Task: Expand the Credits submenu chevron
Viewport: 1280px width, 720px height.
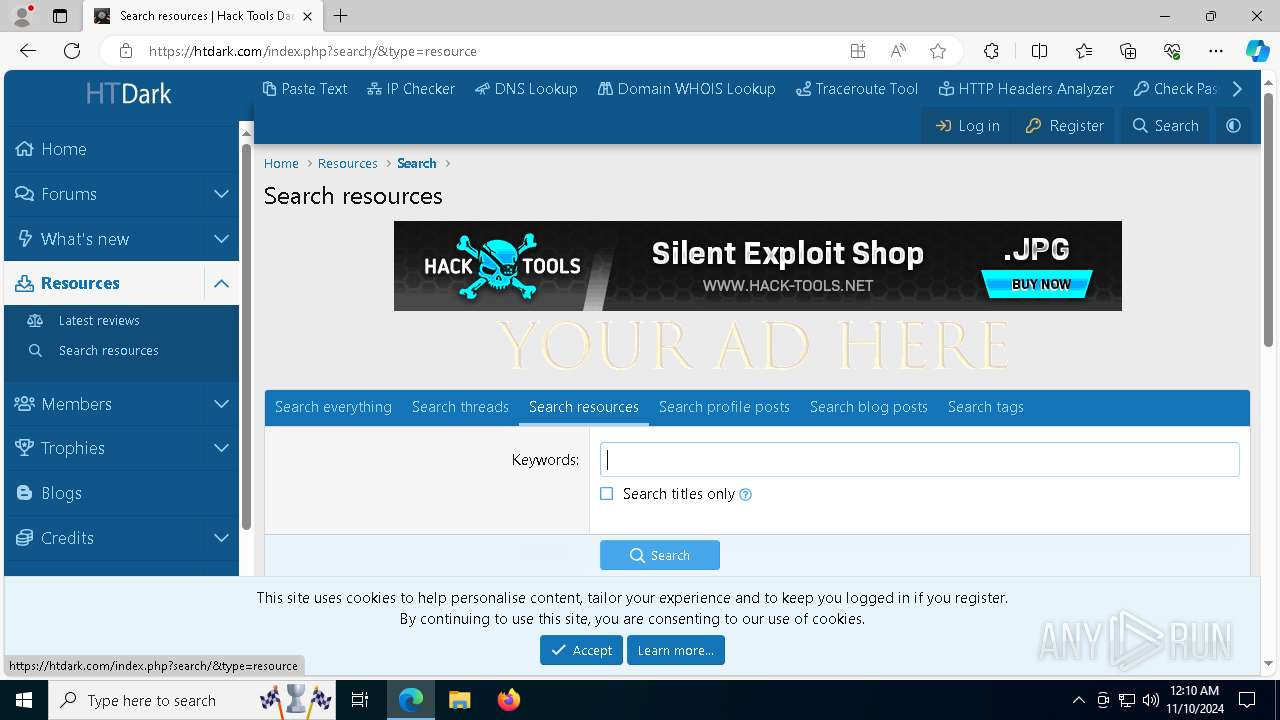Action: coord(221,538)
